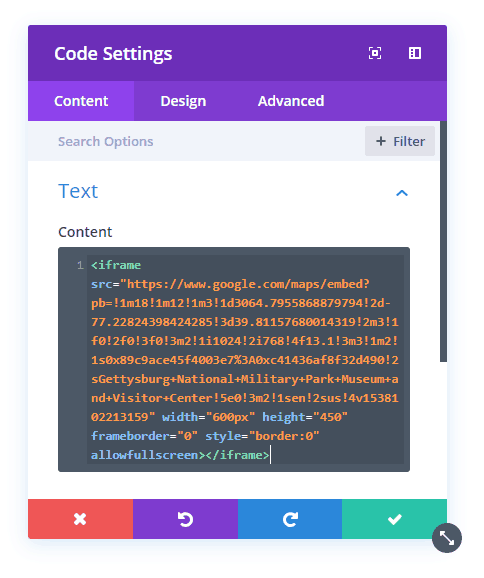The width and height of the screenshot is (484, 578).
Task: Click line number 1 in the gutter
Action: 80,265
